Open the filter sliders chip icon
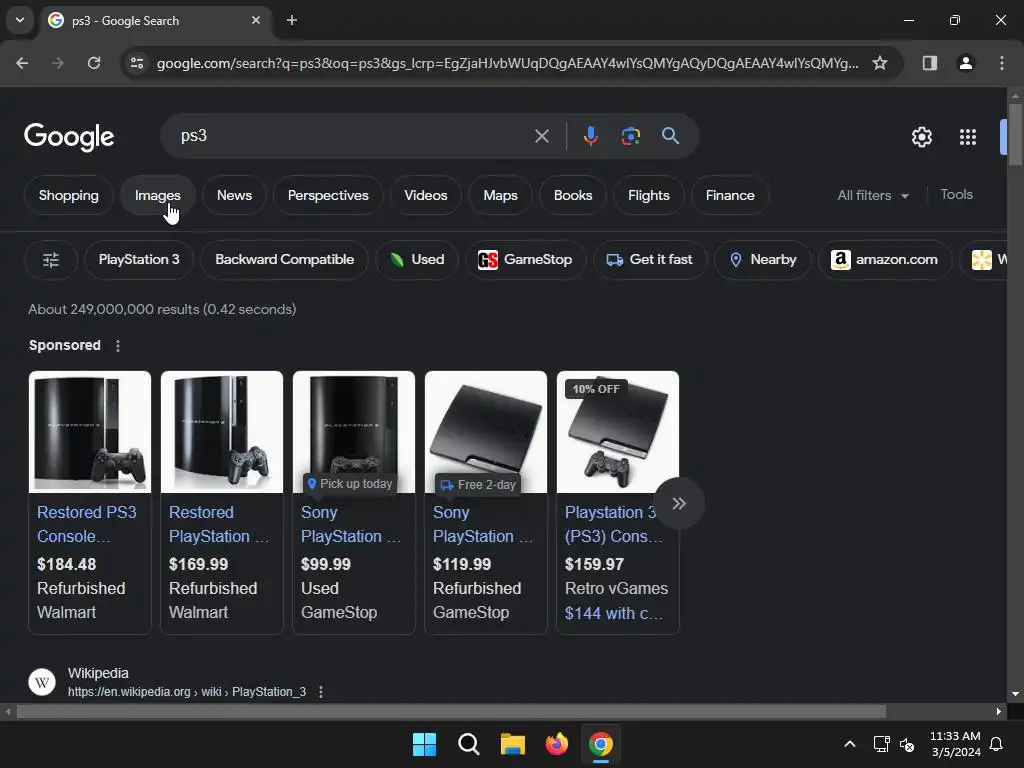Viewport: 1024px width, 768px height. pos(51,260)
